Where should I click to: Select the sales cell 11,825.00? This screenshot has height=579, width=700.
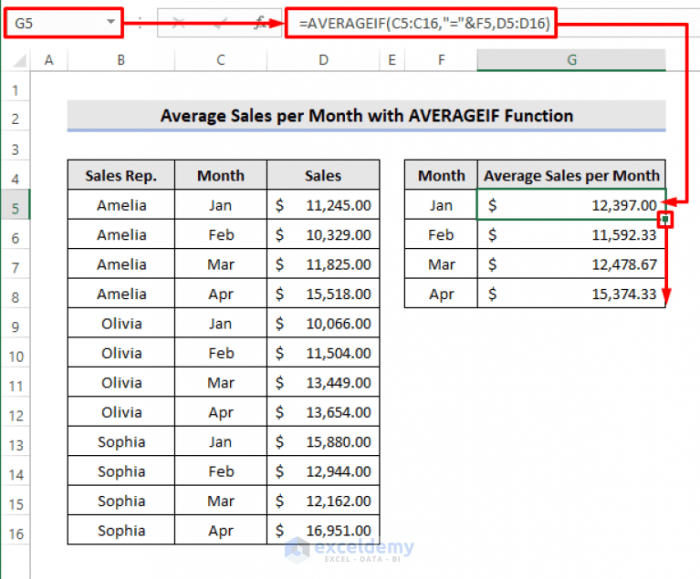[323, 264]
